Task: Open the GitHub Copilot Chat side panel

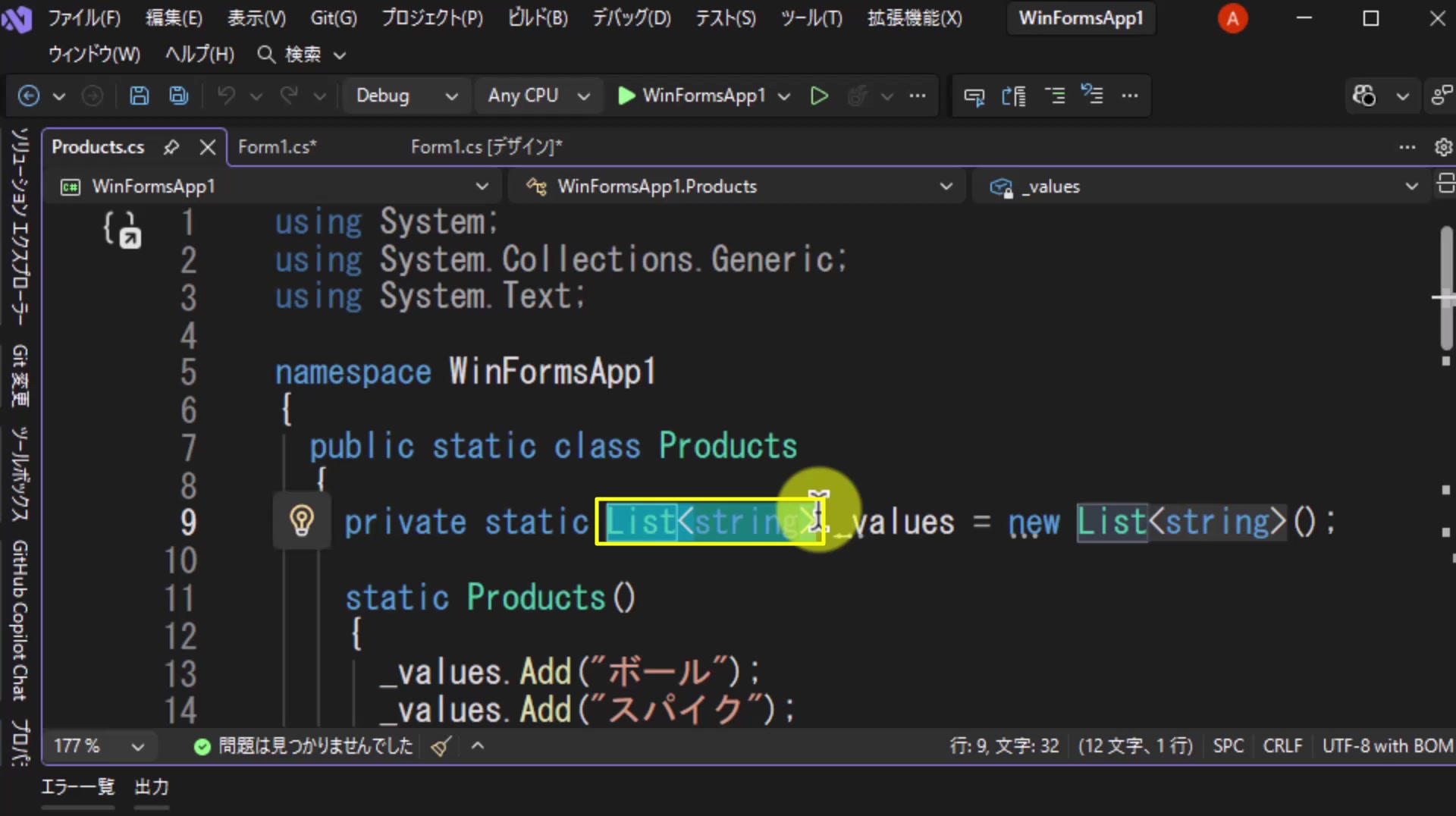Action: coord(19,620)
